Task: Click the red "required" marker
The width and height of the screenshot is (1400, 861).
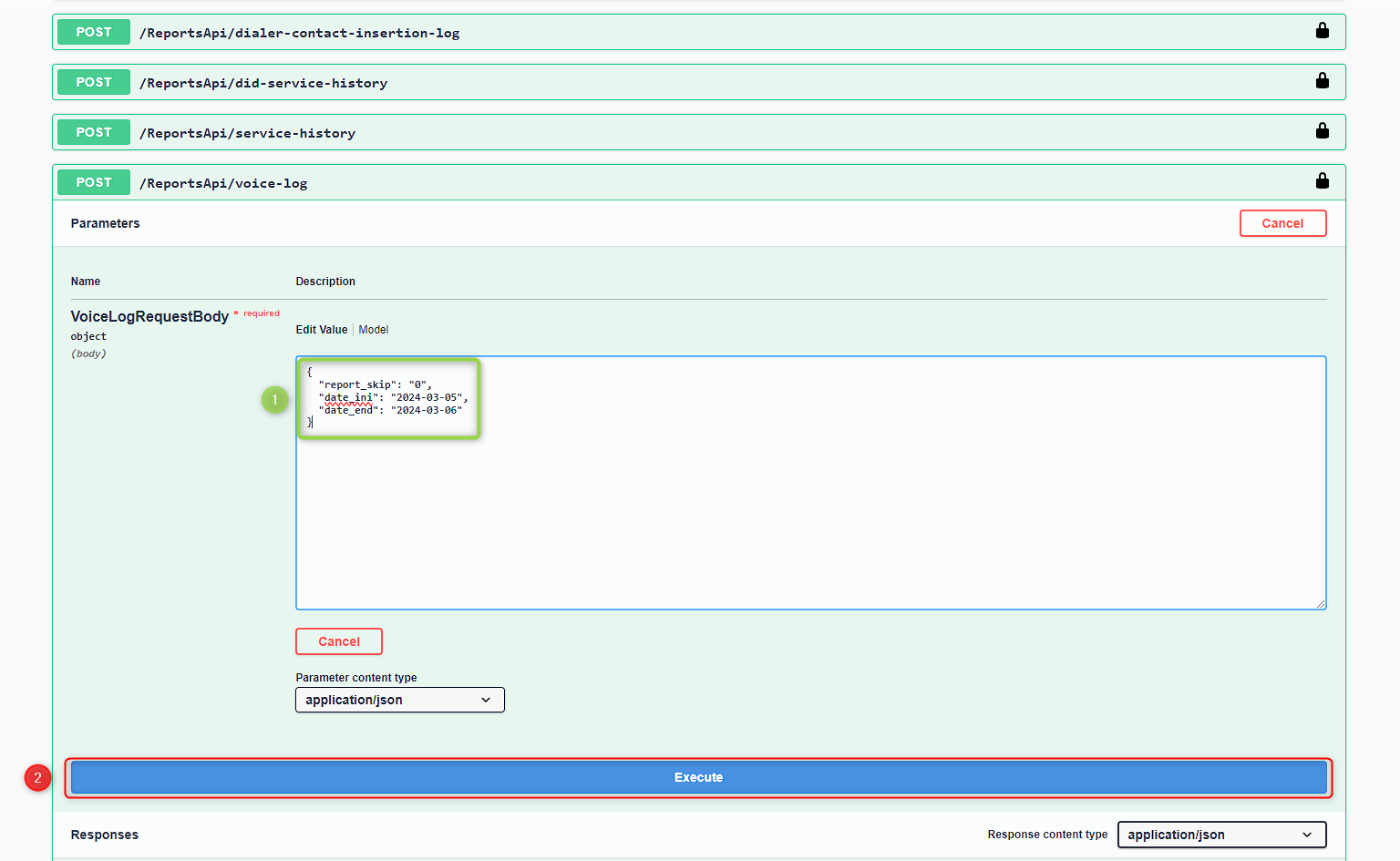Action: tap(261, 313)
